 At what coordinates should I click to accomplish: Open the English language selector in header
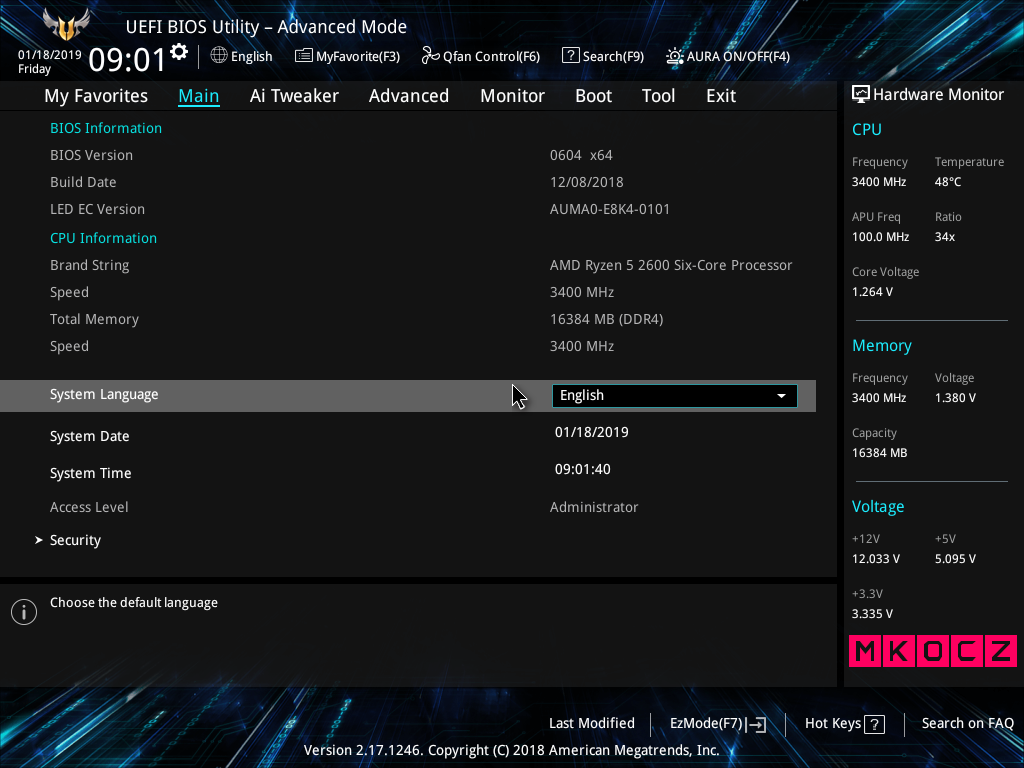[242, 56]
